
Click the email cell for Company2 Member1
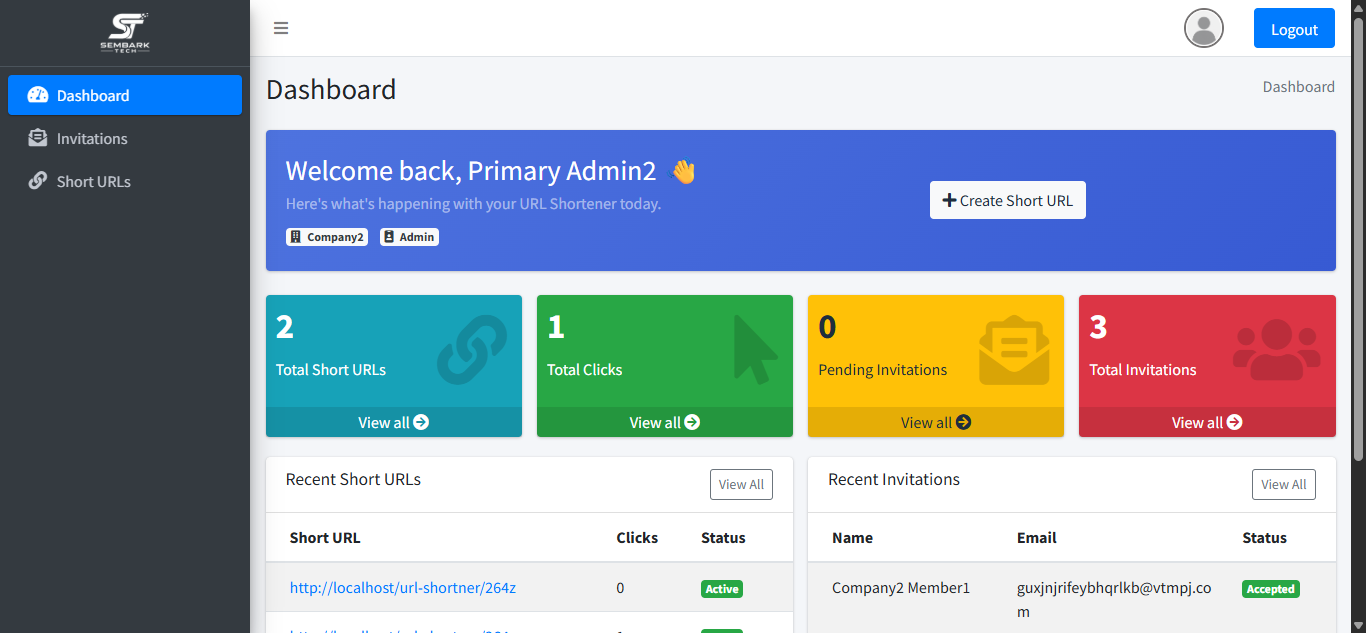click(1114, 599)
